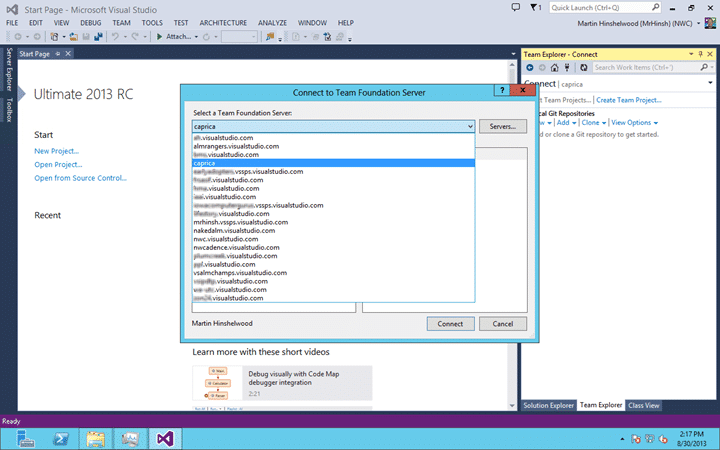Click the Redo toolbar icon

point(135,37)
